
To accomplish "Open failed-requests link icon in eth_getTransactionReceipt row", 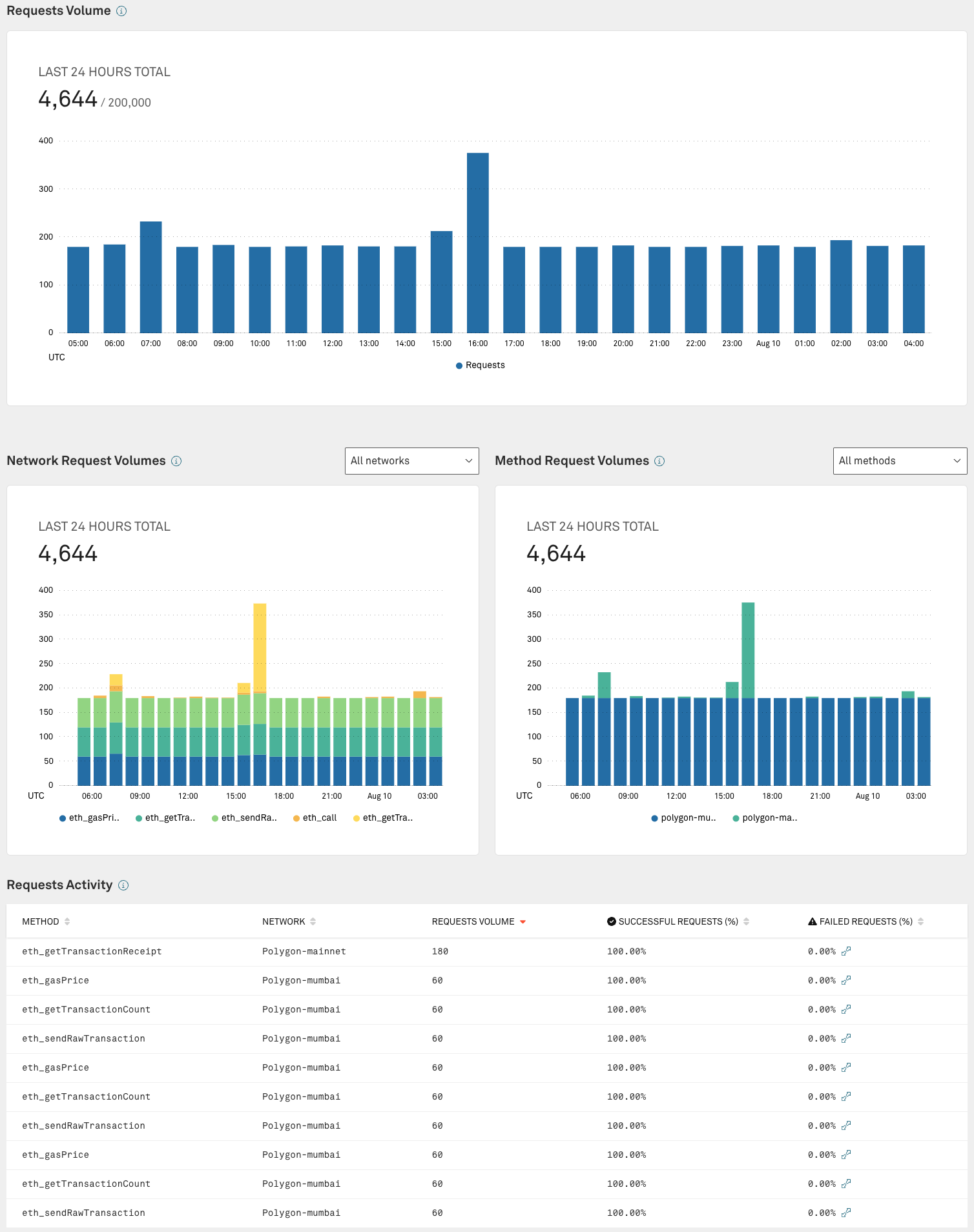I will pos(846,951).
